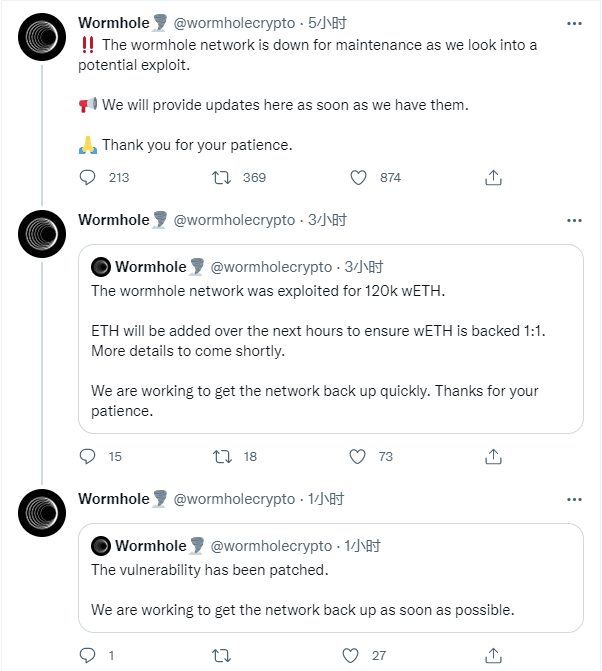The image size is (602, 671).
Task: Open more options on third tweet
Action: click(x=573, y=499)
